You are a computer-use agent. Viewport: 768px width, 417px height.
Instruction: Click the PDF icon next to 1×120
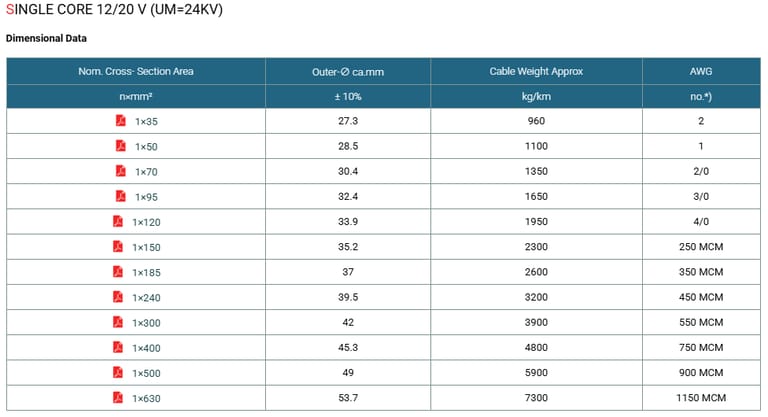pyautogui.click(x=118, y=221)
